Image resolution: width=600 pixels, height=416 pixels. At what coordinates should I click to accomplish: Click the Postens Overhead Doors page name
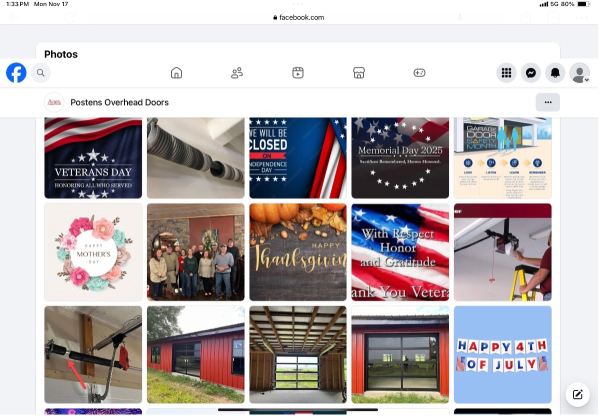(x=119, y=102)
